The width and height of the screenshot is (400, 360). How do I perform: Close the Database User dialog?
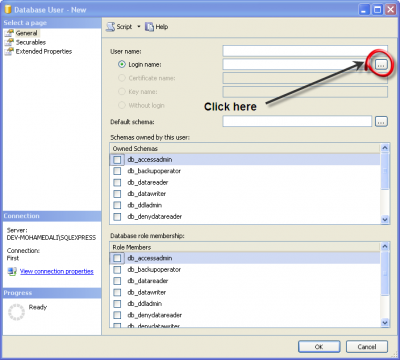coord(390,10)
